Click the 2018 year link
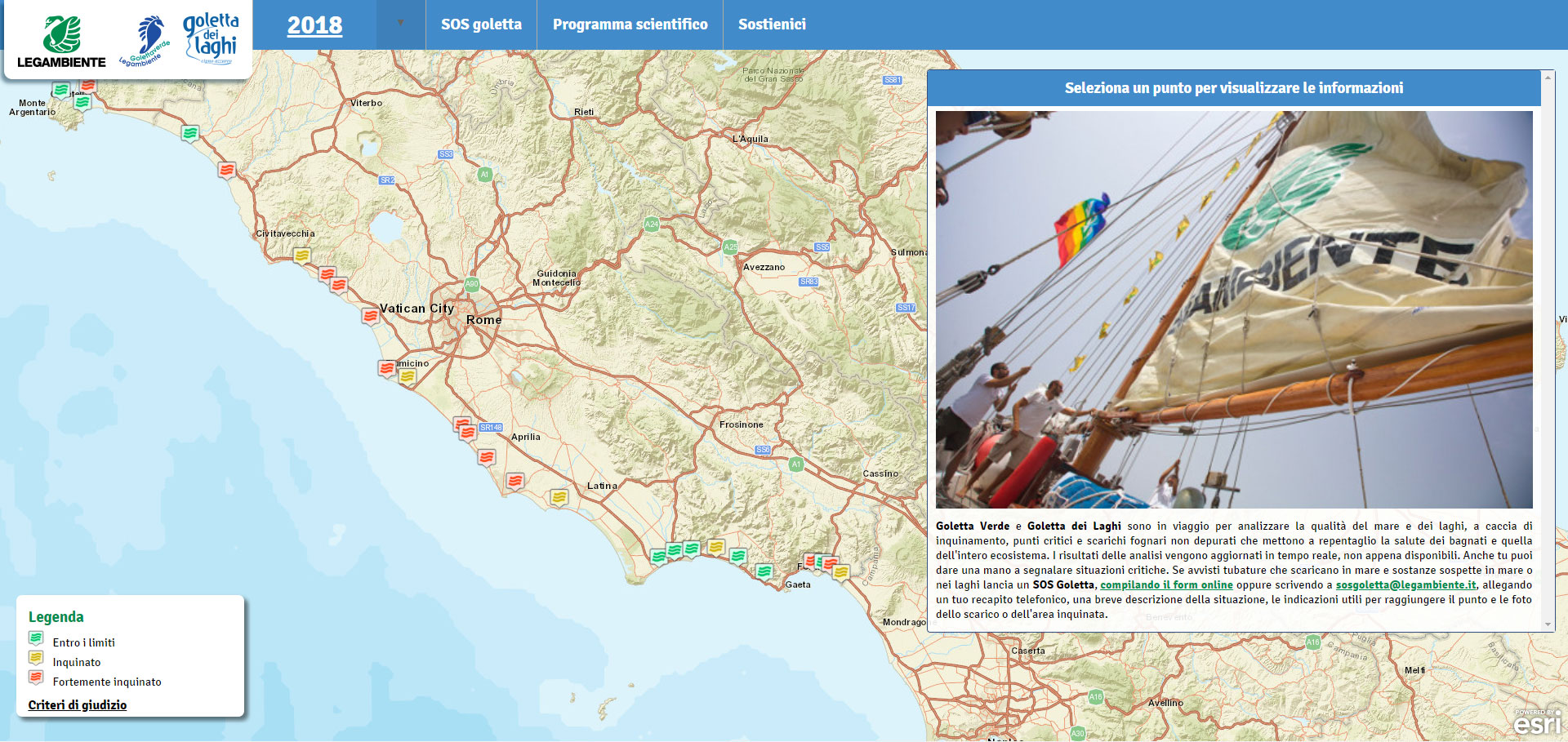The height and width of the screenshot is (742, 1568). [x=314, y=25]
